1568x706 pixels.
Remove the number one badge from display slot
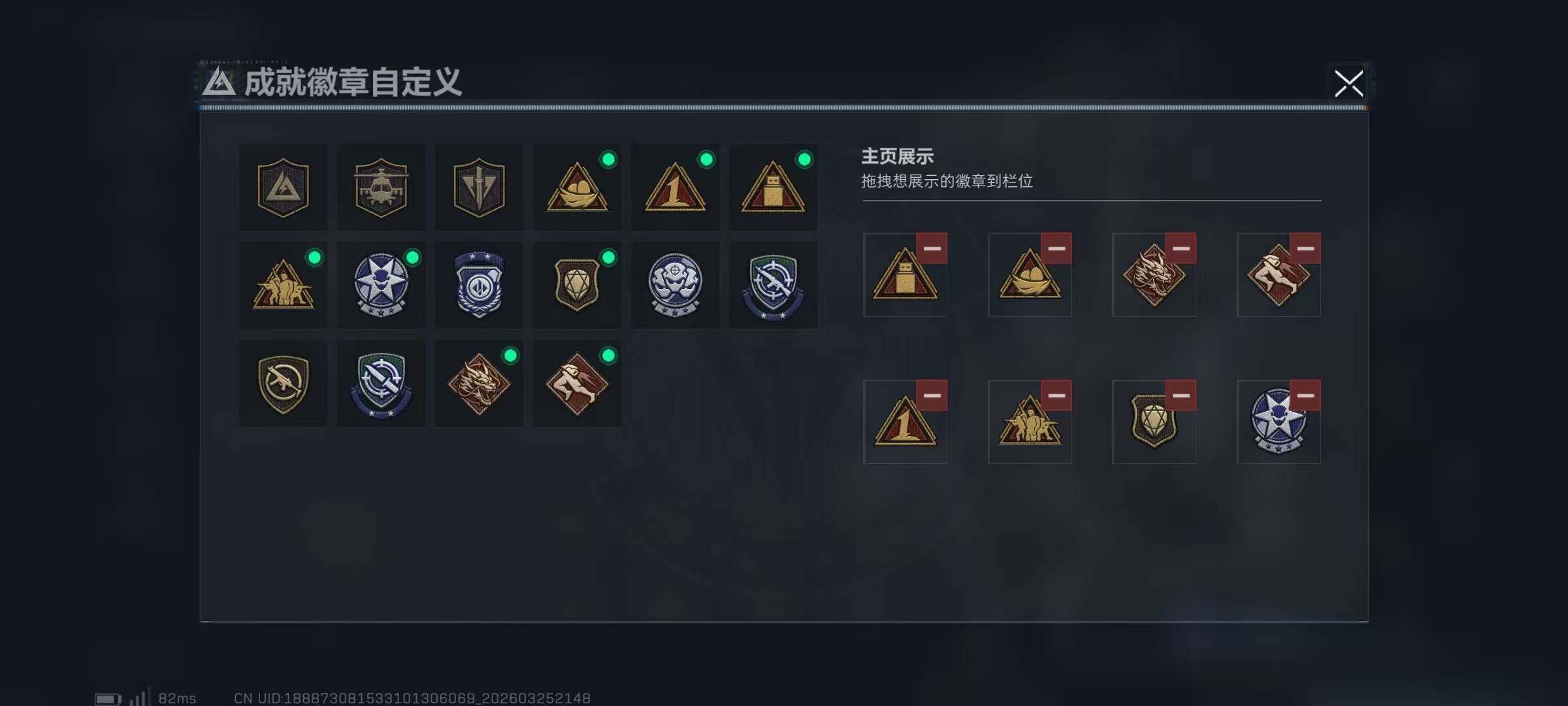pyautogui.click(x=932, y=395)
